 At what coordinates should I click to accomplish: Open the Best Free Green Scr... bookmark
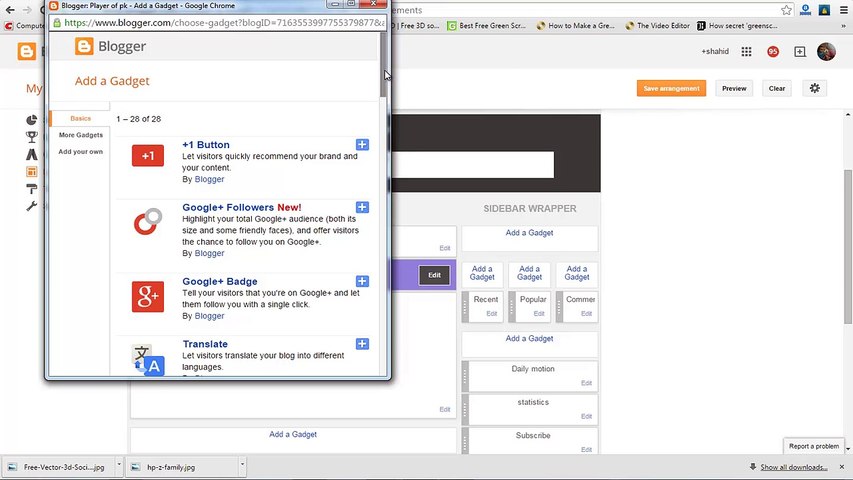[486, 26]
